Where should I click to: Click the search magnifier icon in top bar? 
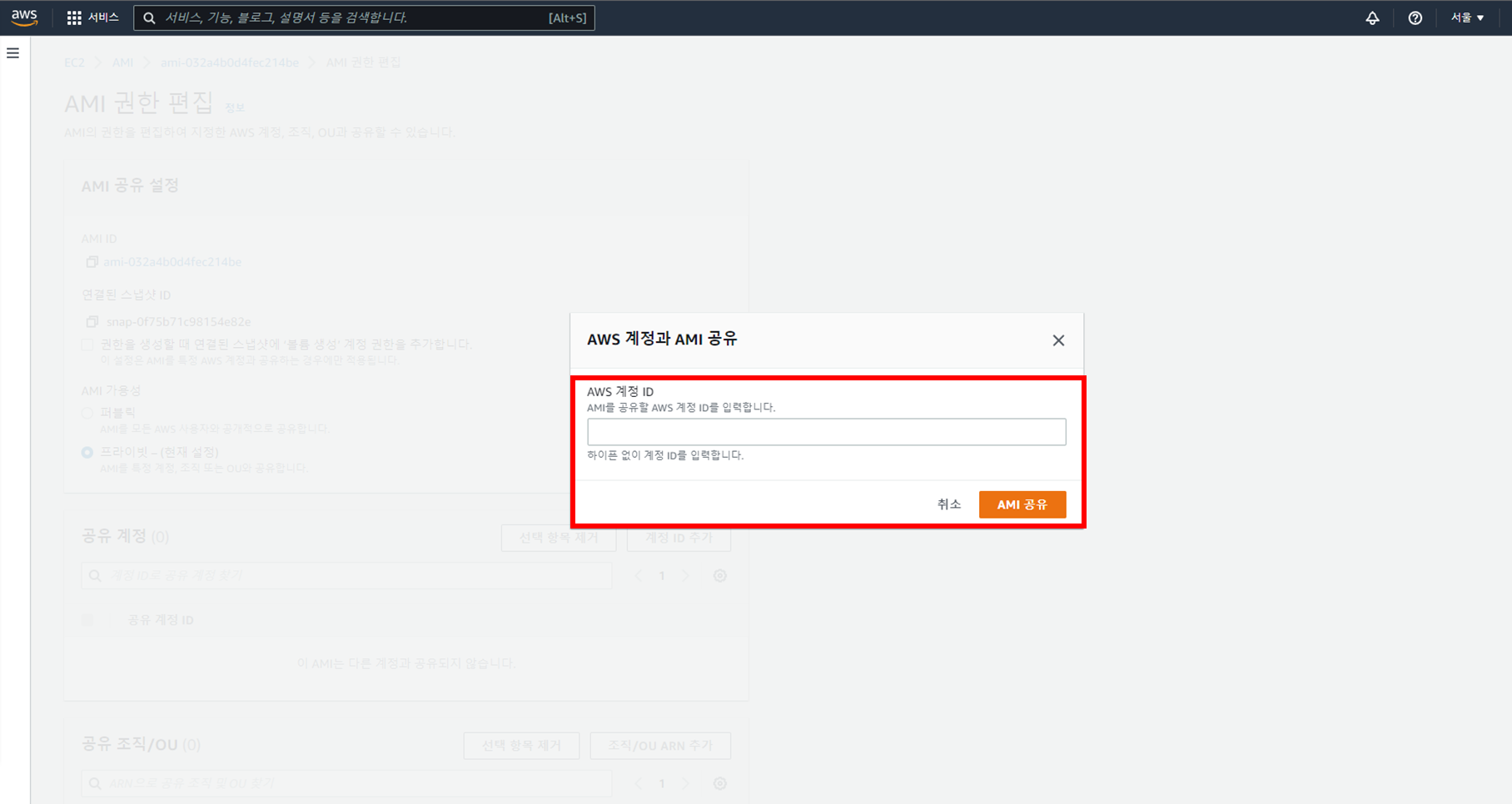pos(149,17)
